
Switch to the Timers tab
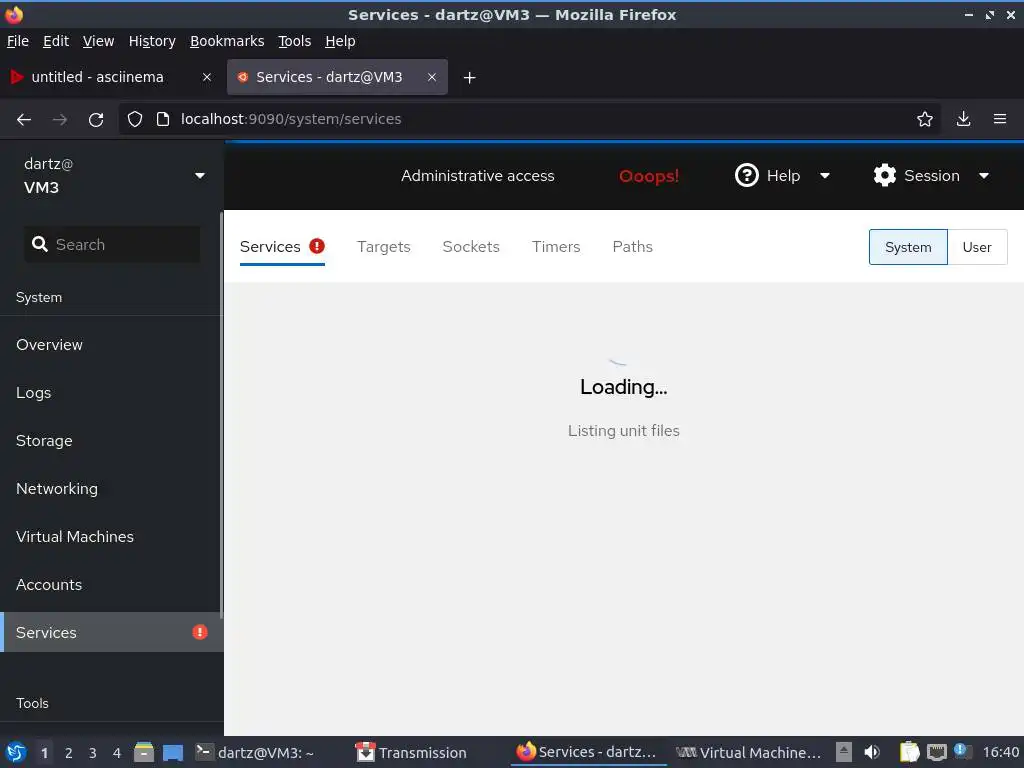(x=556, y=247)
